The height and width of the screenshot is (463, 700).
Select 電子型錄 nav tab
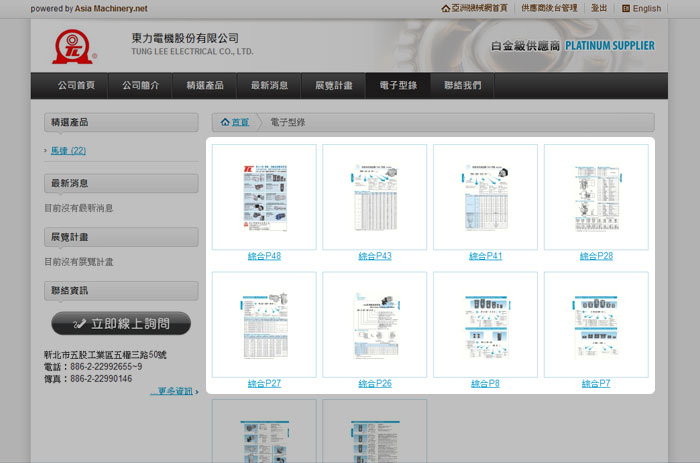coord(398,85)
